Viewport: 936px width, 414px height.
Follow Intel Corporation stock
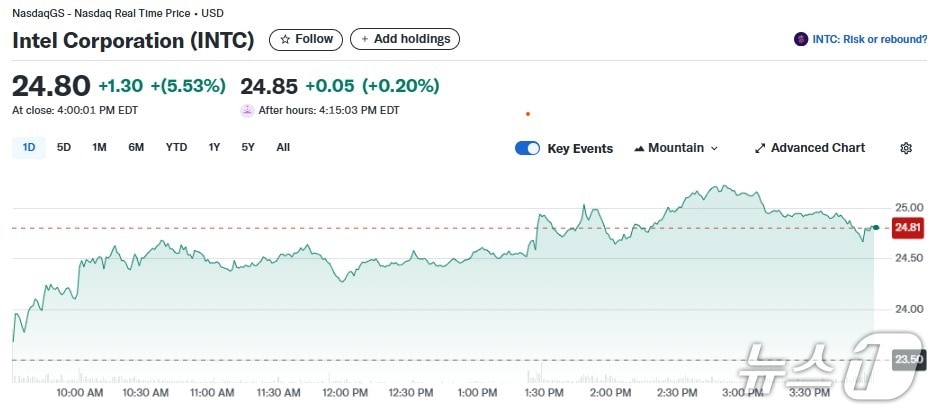tap(306, 39)
